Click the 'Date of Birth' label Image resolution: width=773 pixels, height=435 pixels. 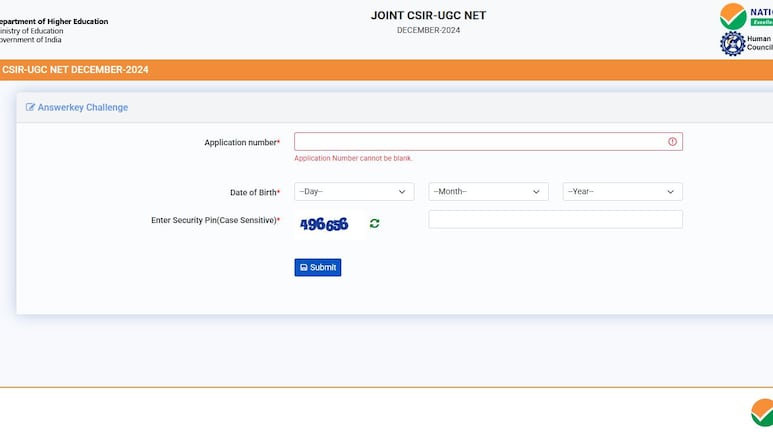pos(253,192)
